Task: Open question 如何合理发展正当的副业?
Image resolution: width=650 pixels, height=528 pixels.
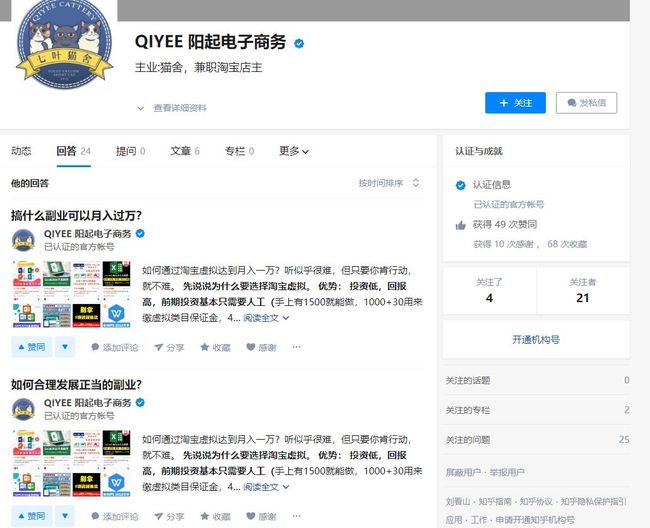Action: (76, 385)
